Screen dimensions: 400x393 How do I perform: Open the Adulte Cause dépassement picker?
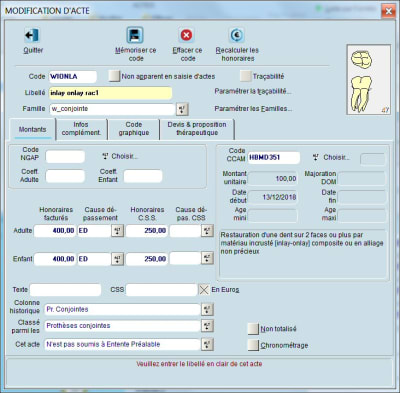(117, 231)
